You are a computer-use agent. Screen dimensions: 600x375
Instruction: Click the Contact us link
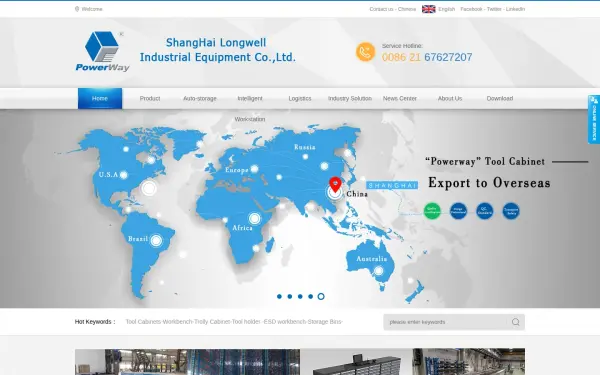click(381, 9)
